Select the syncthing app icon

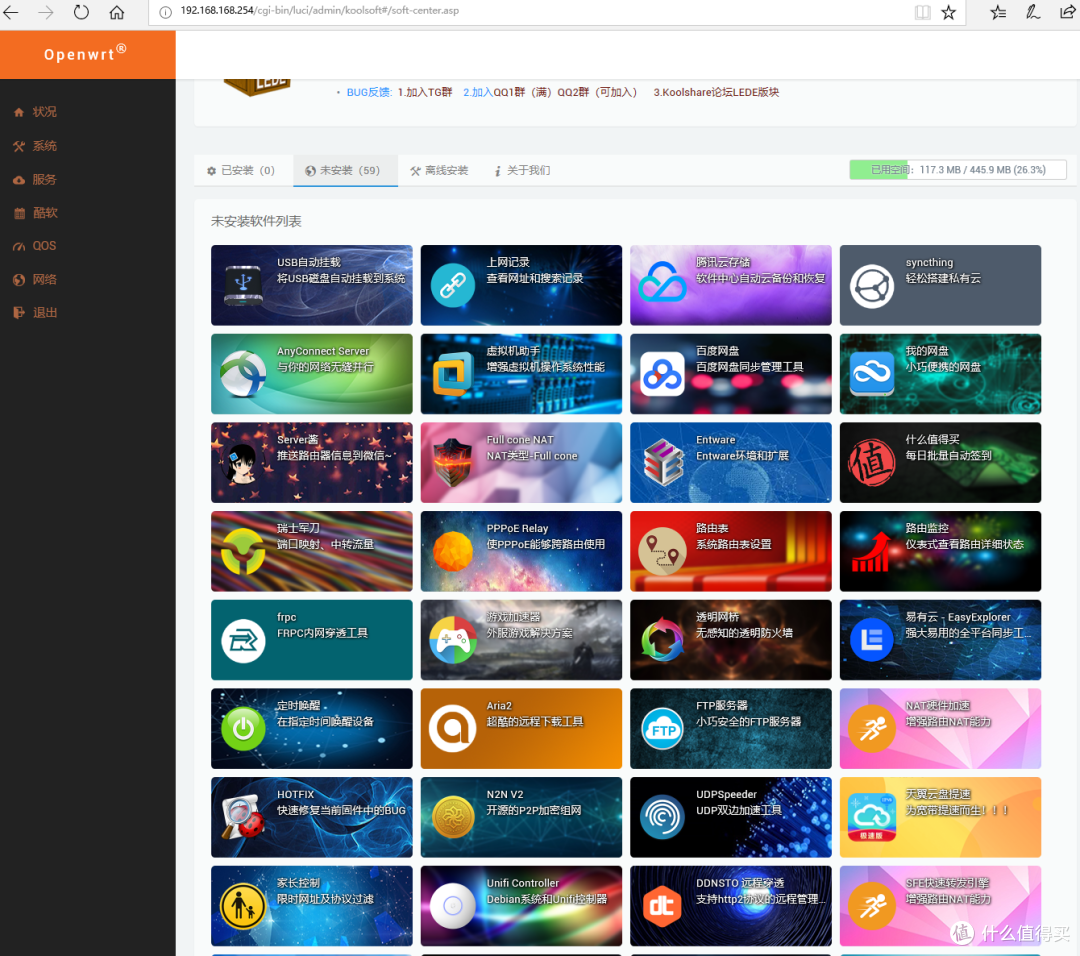[871, 286]
